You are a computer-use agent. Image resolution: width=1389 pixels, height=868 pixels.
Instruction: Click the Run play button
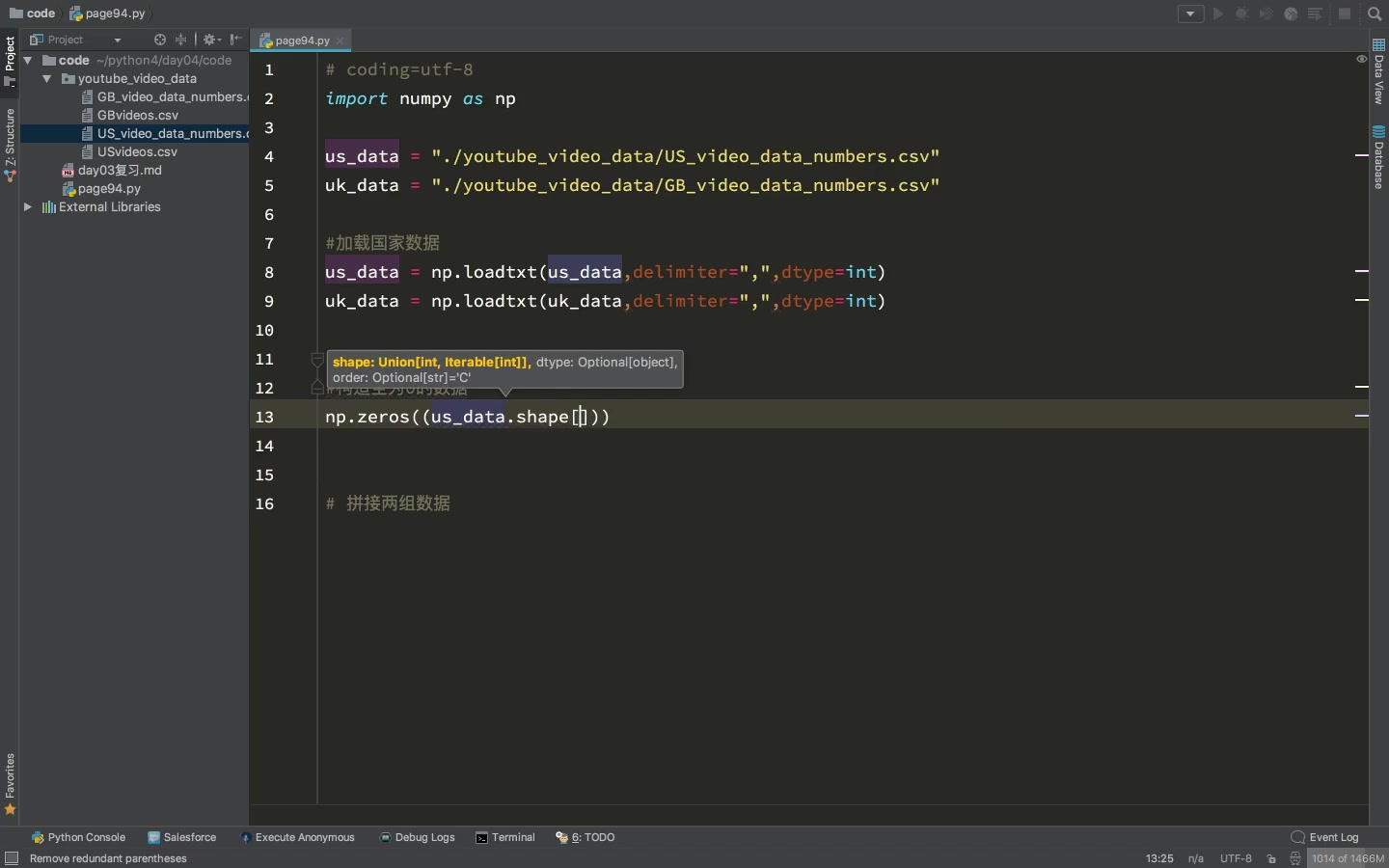(1218, 14)
